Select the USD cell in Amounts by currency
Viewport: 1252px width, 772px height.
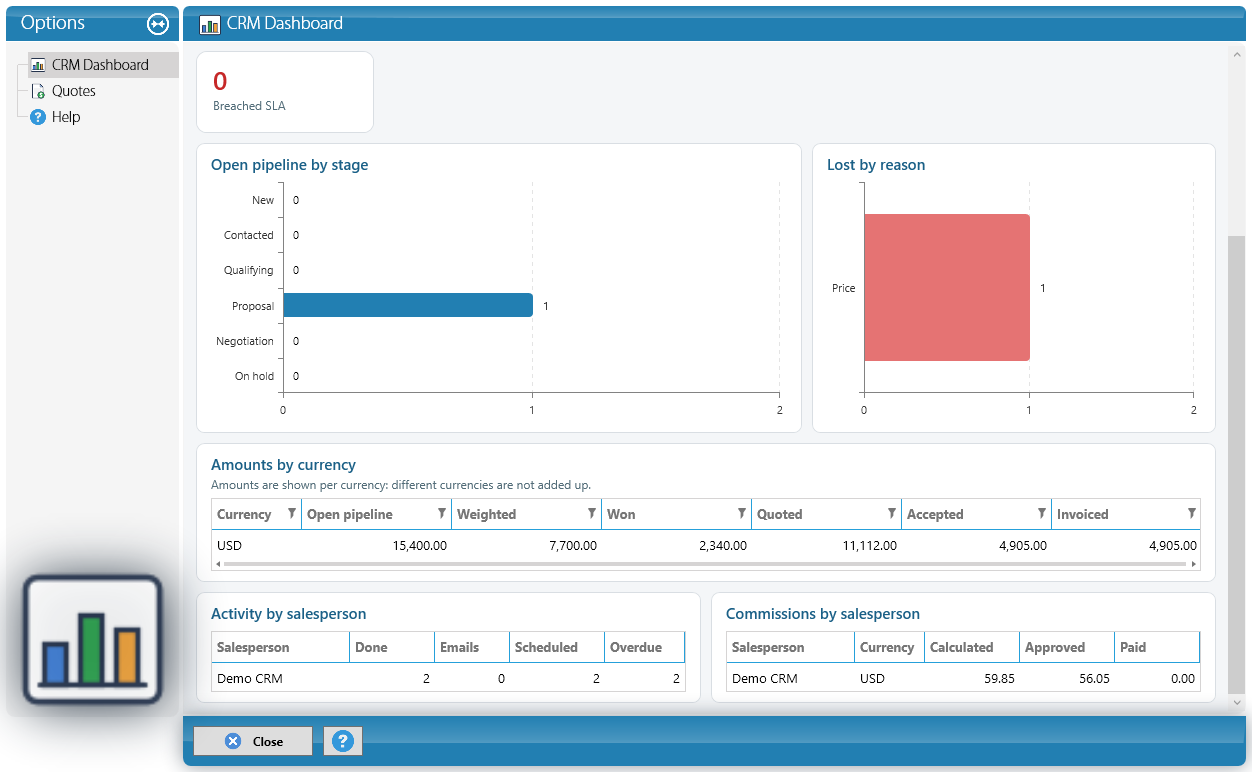pos(257,546)
